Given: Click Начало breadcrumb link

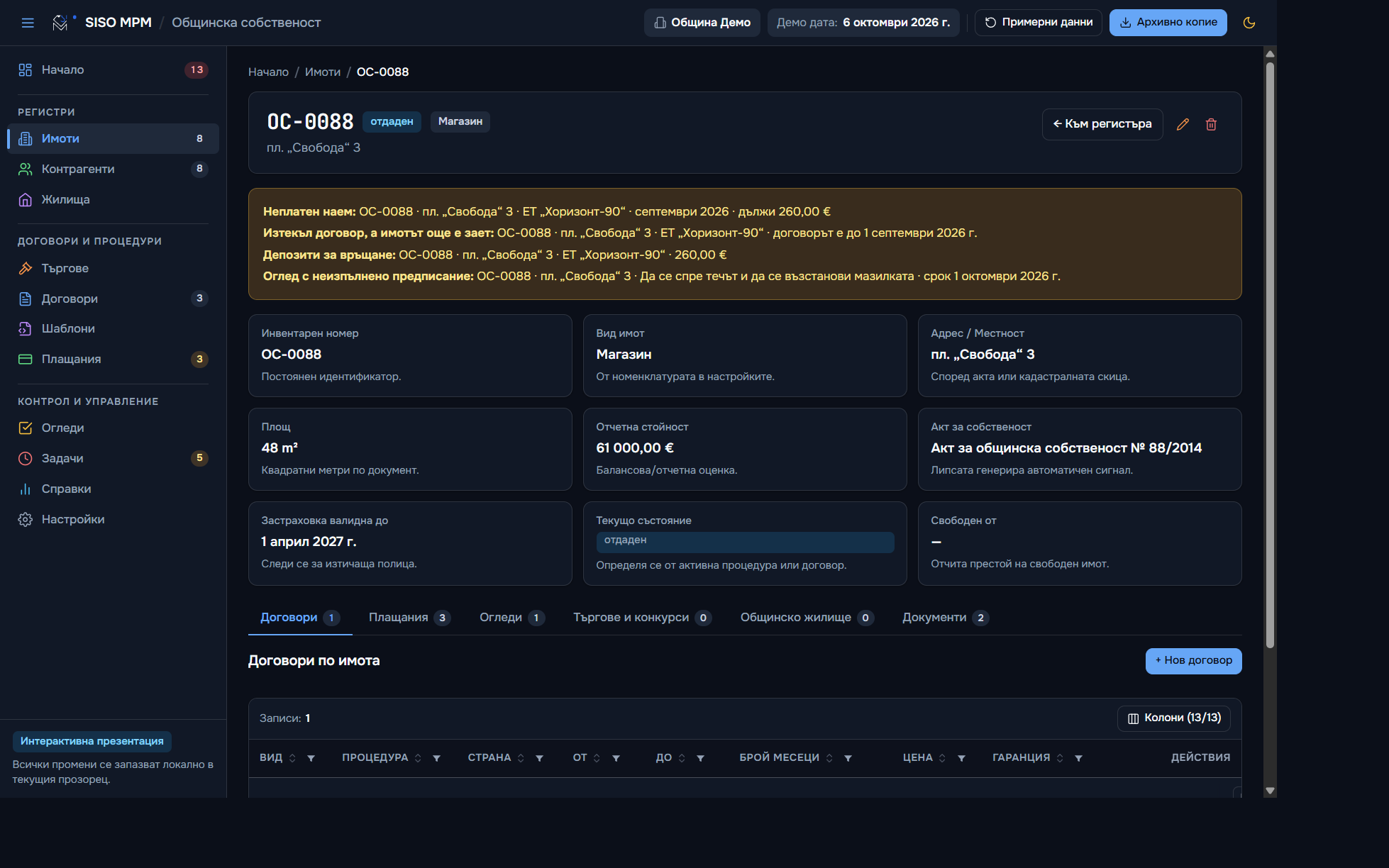Looking at the screenshot, I should point(268,72).
